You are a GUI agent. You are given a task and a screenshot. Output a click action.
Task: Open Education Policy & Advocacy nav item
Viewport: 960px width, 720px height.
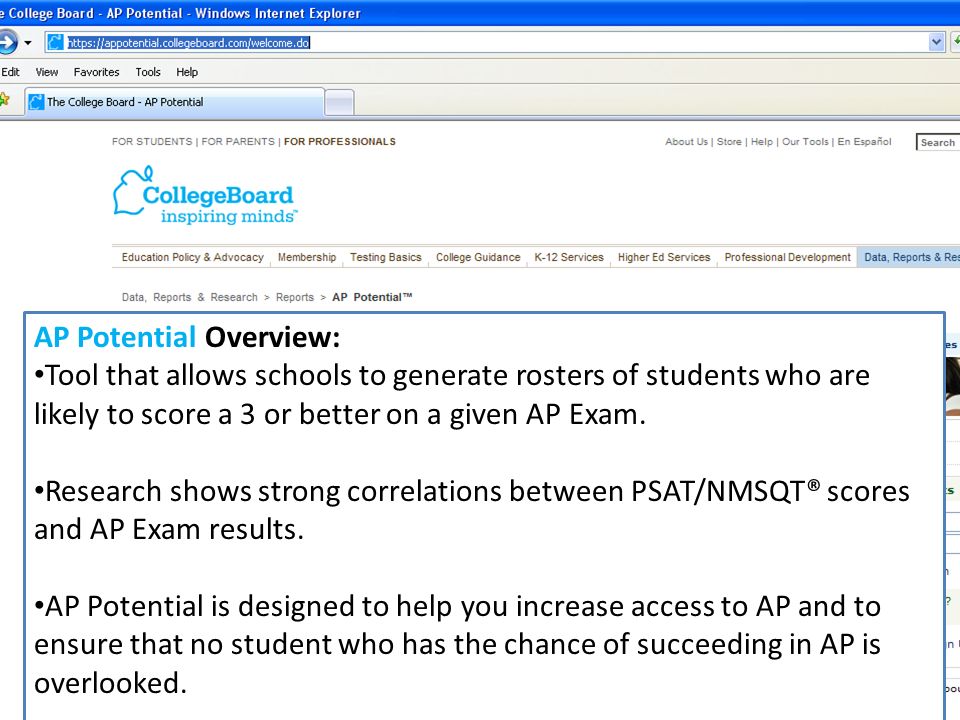[192, 257]
